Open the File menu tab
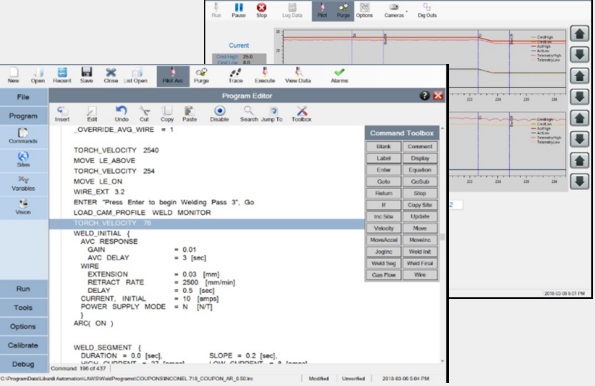Screen dimensions: 595x386 point(24,97)
